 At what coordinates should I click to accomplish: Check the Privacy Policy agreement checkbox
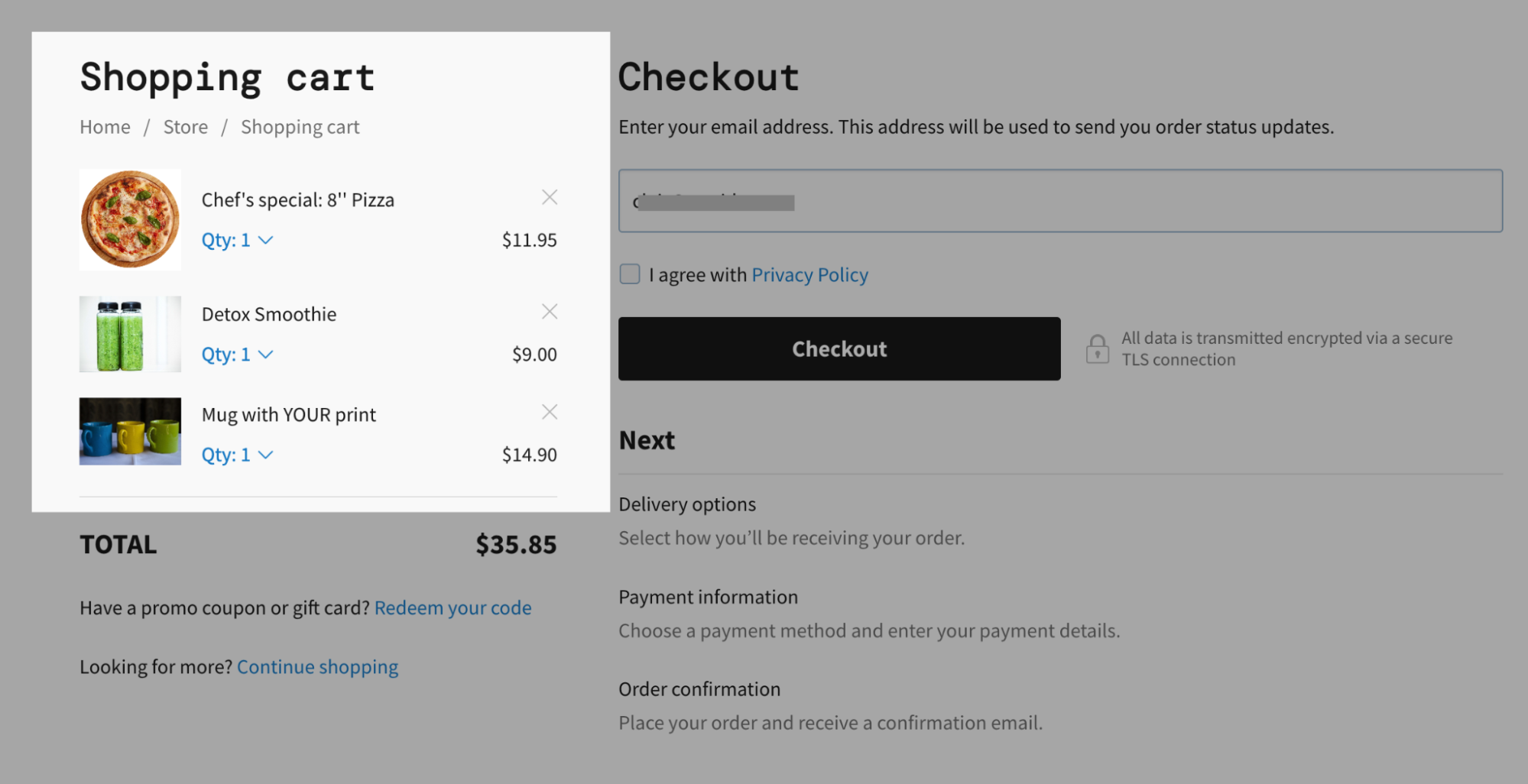pyautogui.click(x=629, y=274)
